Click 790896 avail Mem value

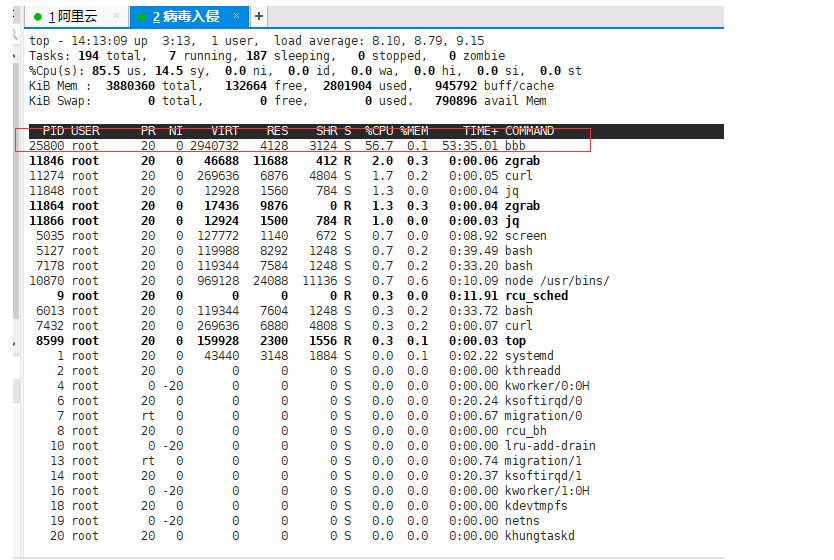[456, 101]
